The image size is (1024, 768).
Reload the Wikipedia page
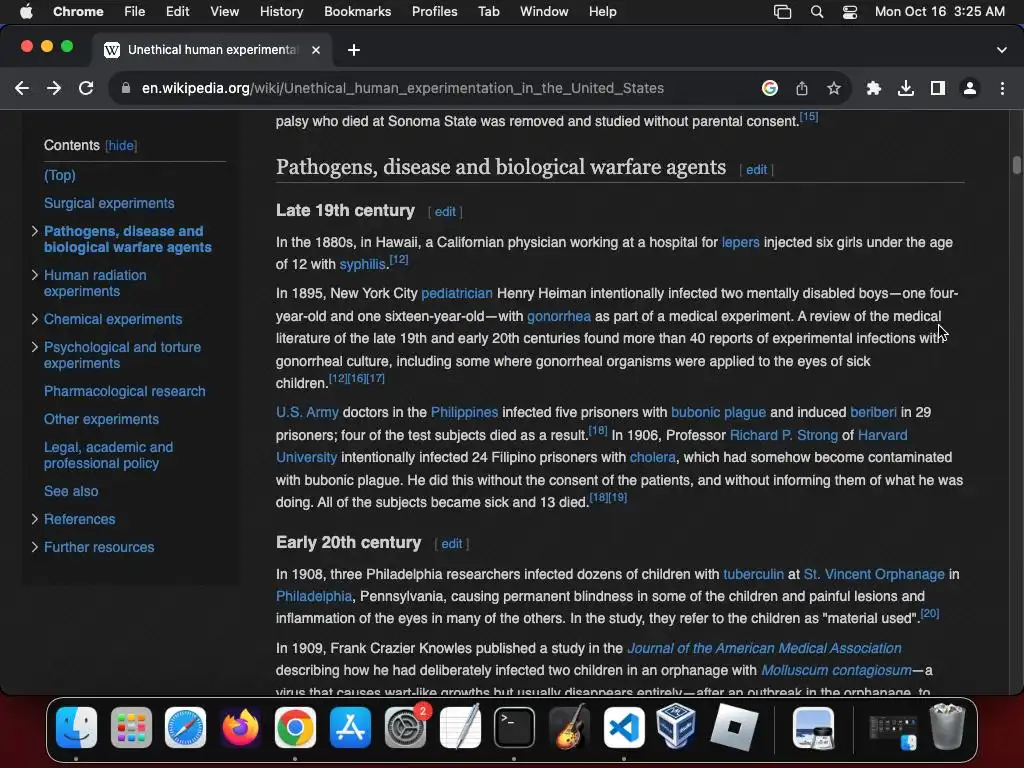(x=86, y=88)
